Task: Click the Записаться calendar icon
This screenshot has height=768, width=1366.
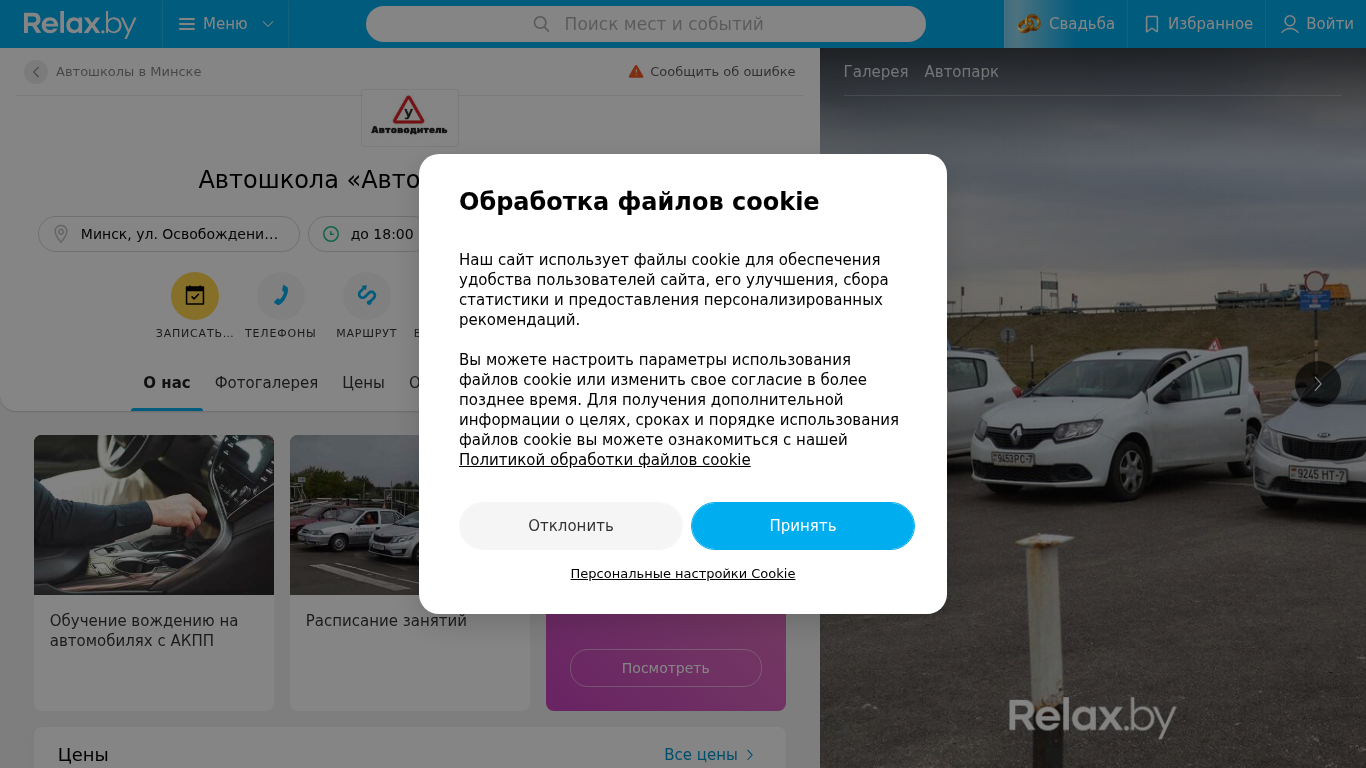Action: coord(195,296)
